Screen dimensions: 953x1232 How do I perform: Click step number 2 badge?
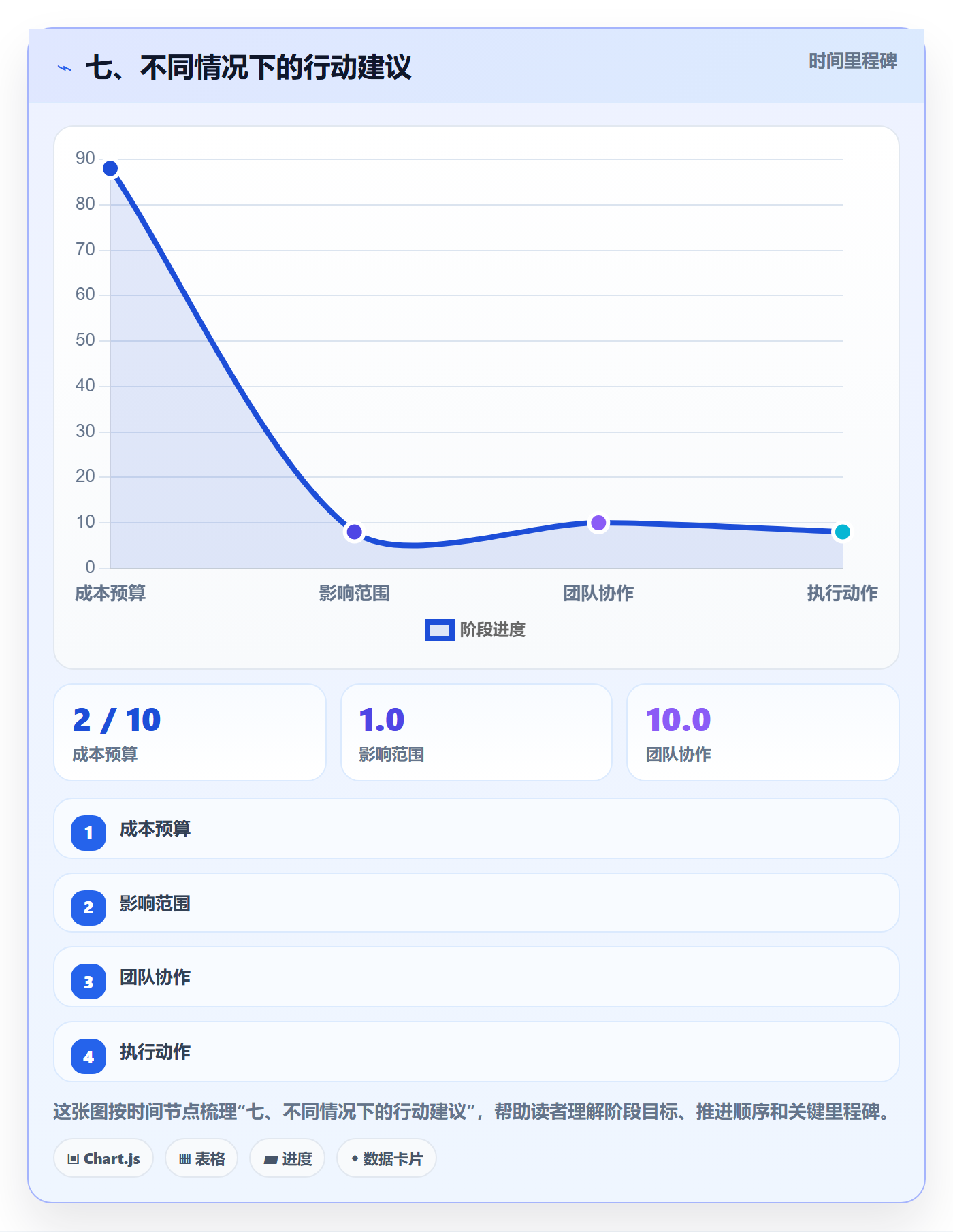pos(88,907)
